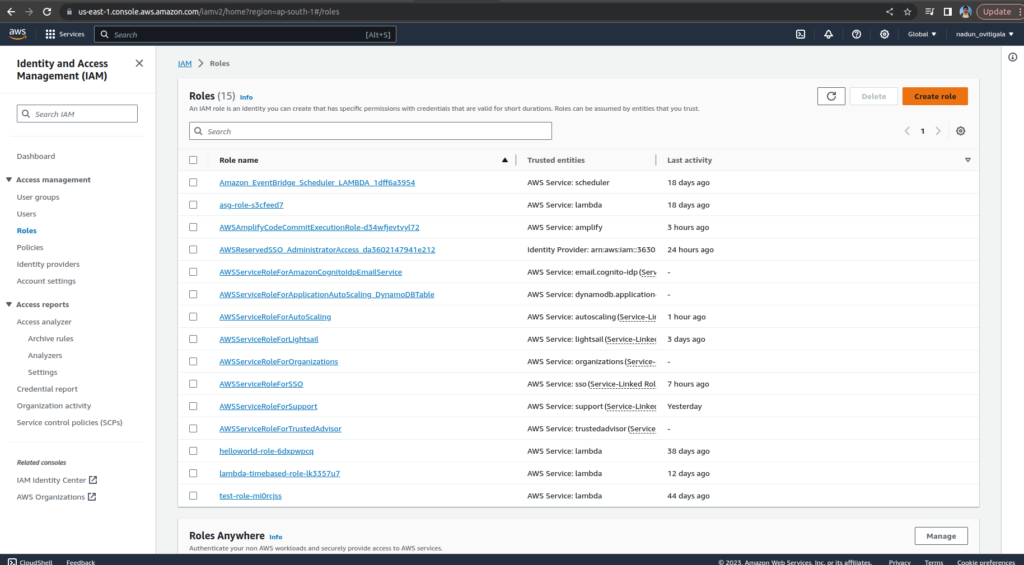Click the Manage button for Roles Anywhere

click(x=941, y=536)
